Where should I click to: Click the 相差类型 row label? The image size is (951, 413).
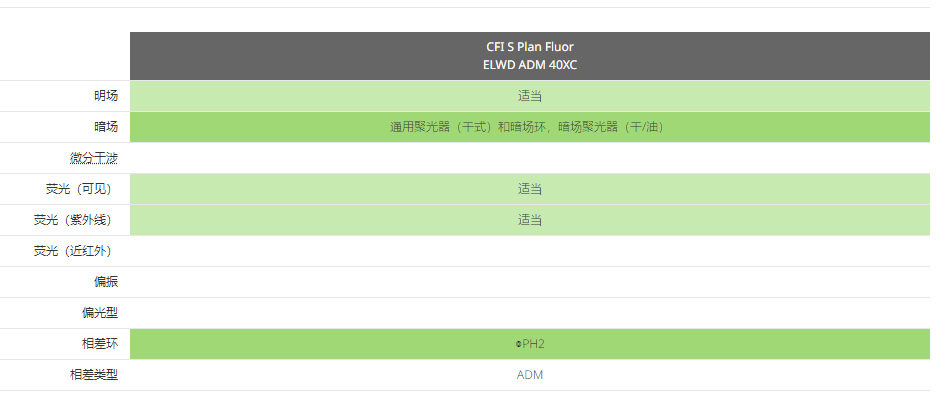tap(93, 375)
